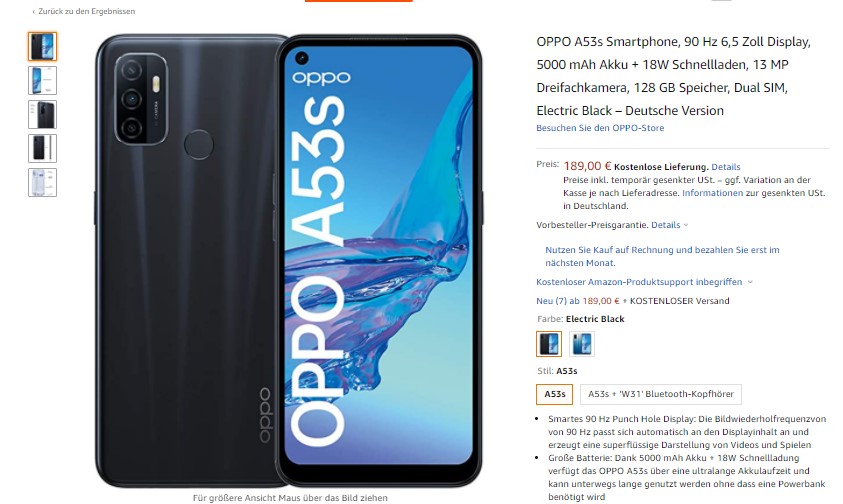Click the 189,00 € price text

(587, 166)
